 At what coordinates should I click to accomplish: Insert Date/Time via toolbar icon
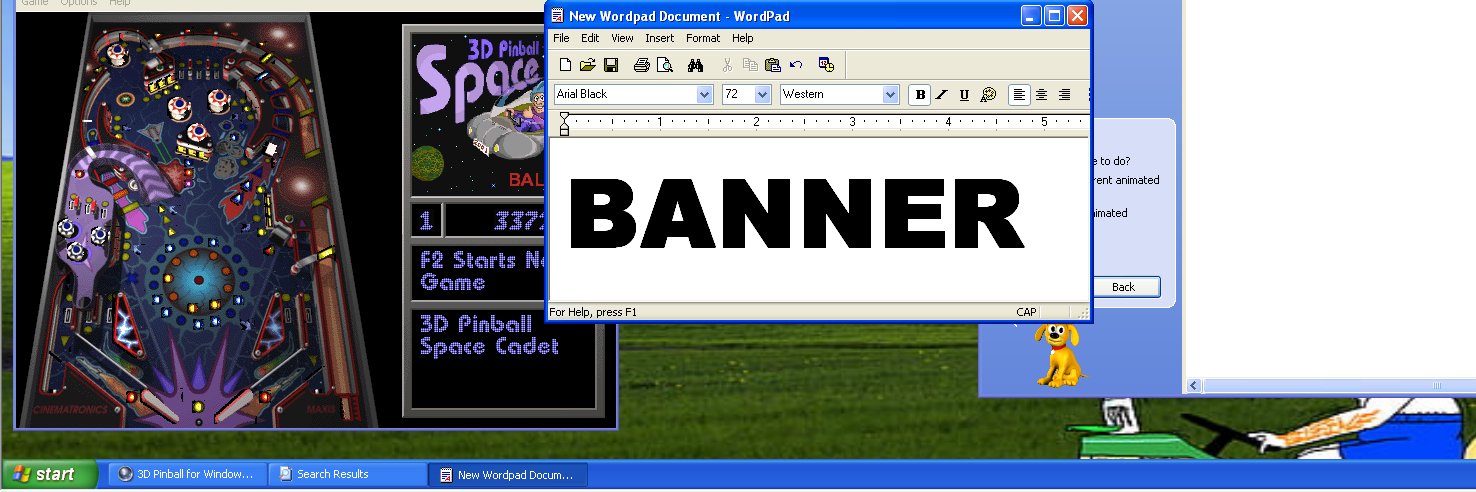826,65
